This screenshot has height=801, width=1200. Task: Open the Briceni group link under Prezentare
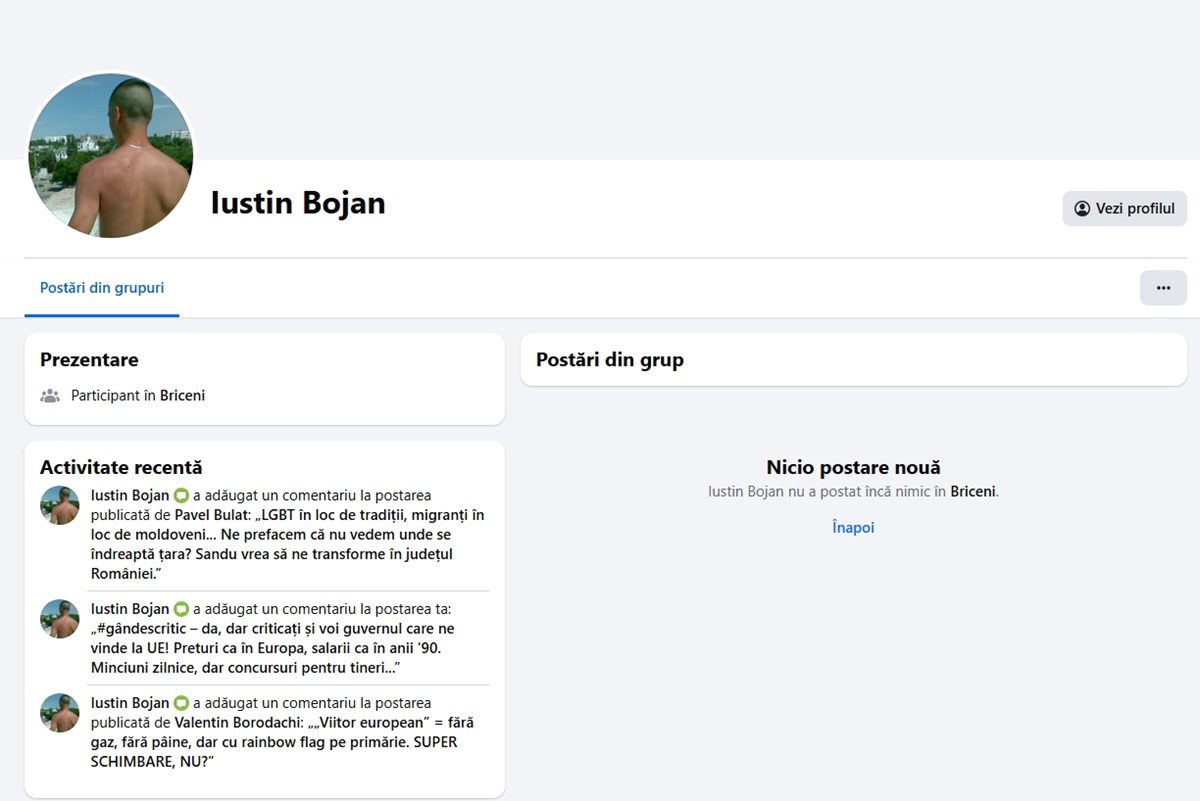click(x=182, y=396)
